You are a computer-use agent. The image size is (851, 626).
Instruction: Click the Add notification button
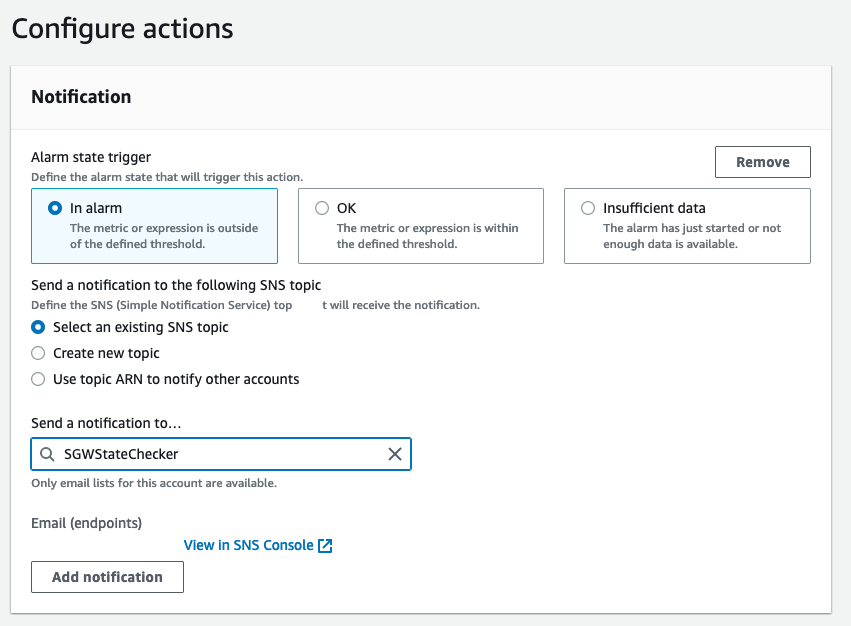(x=106, y=577)
